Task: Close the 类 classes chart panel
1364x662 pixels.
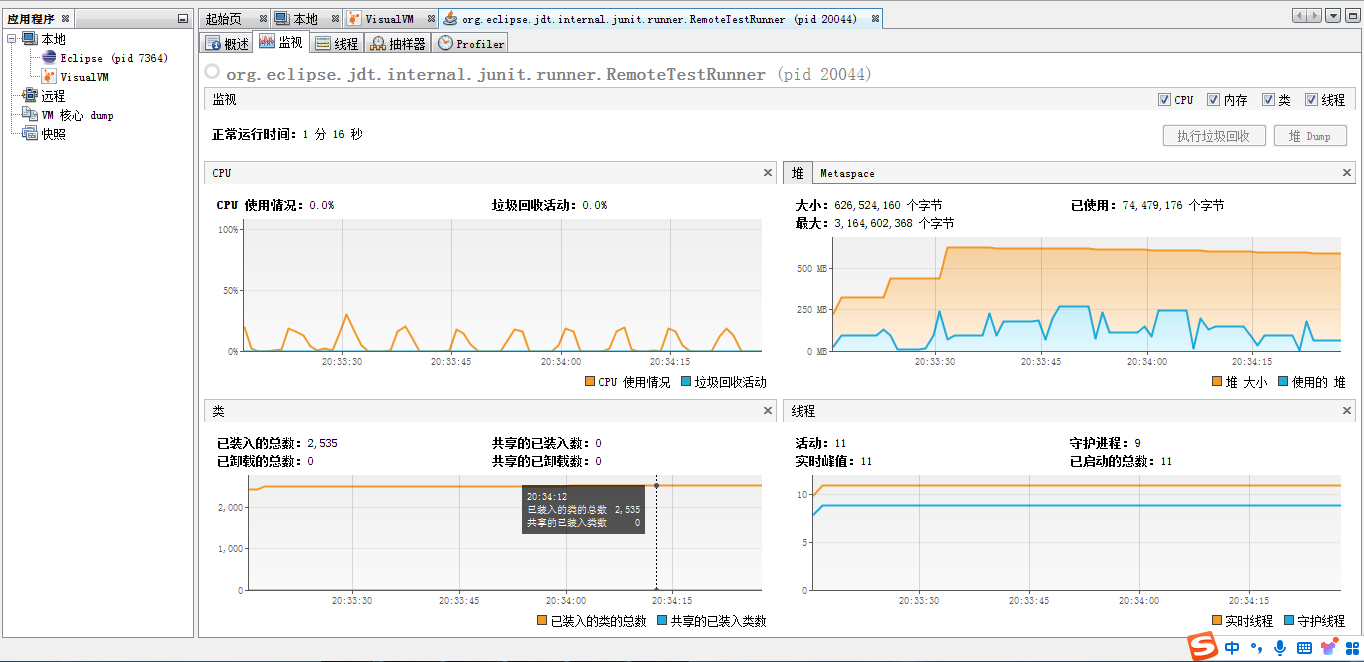Action: coord(768,411)
